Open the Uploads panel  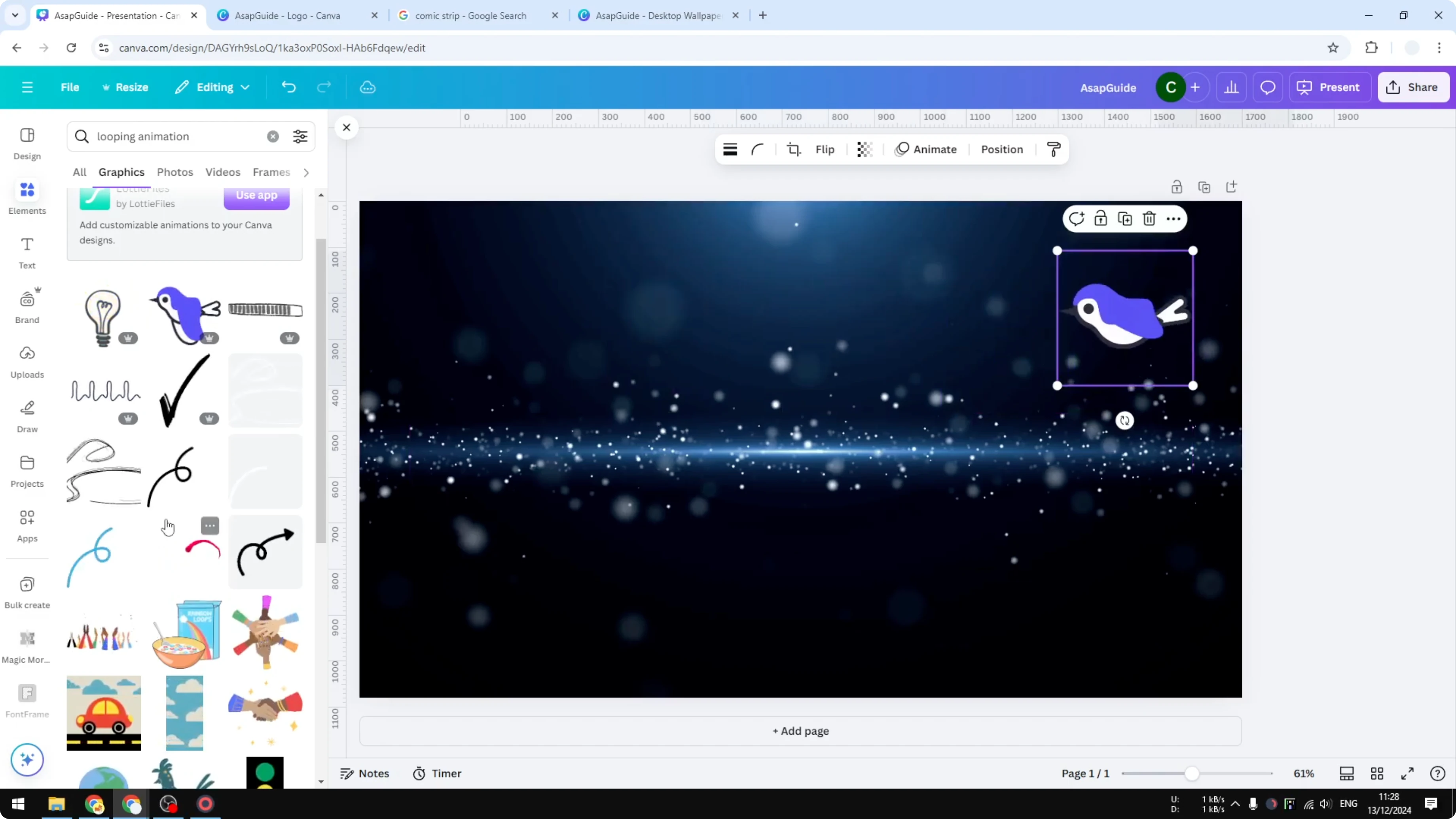tap(27, 360)
